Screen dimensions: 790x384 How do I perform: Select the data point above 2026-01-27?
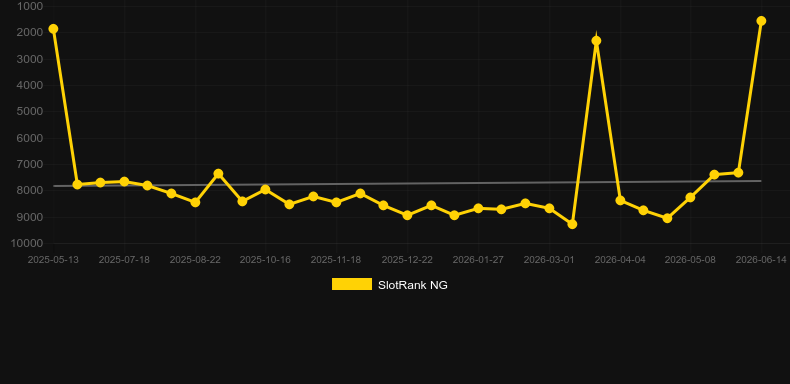(478, 208)
